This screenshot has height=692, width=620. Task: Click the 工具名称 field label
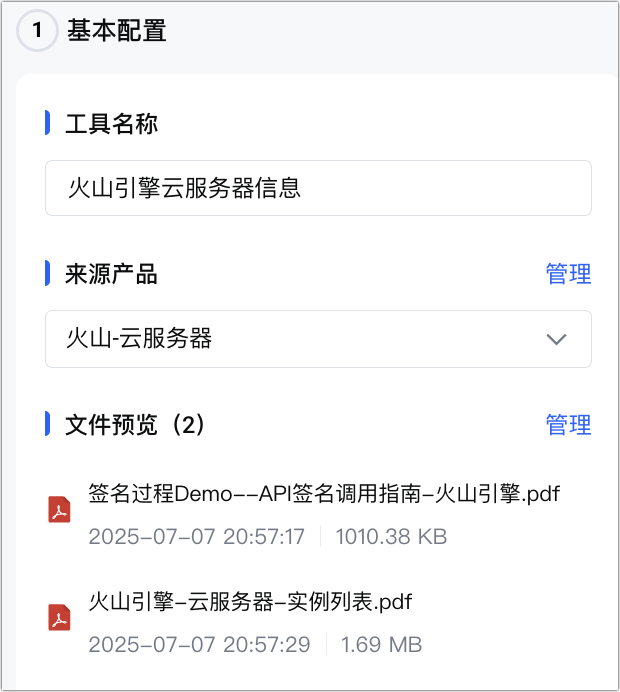(111, 124)
